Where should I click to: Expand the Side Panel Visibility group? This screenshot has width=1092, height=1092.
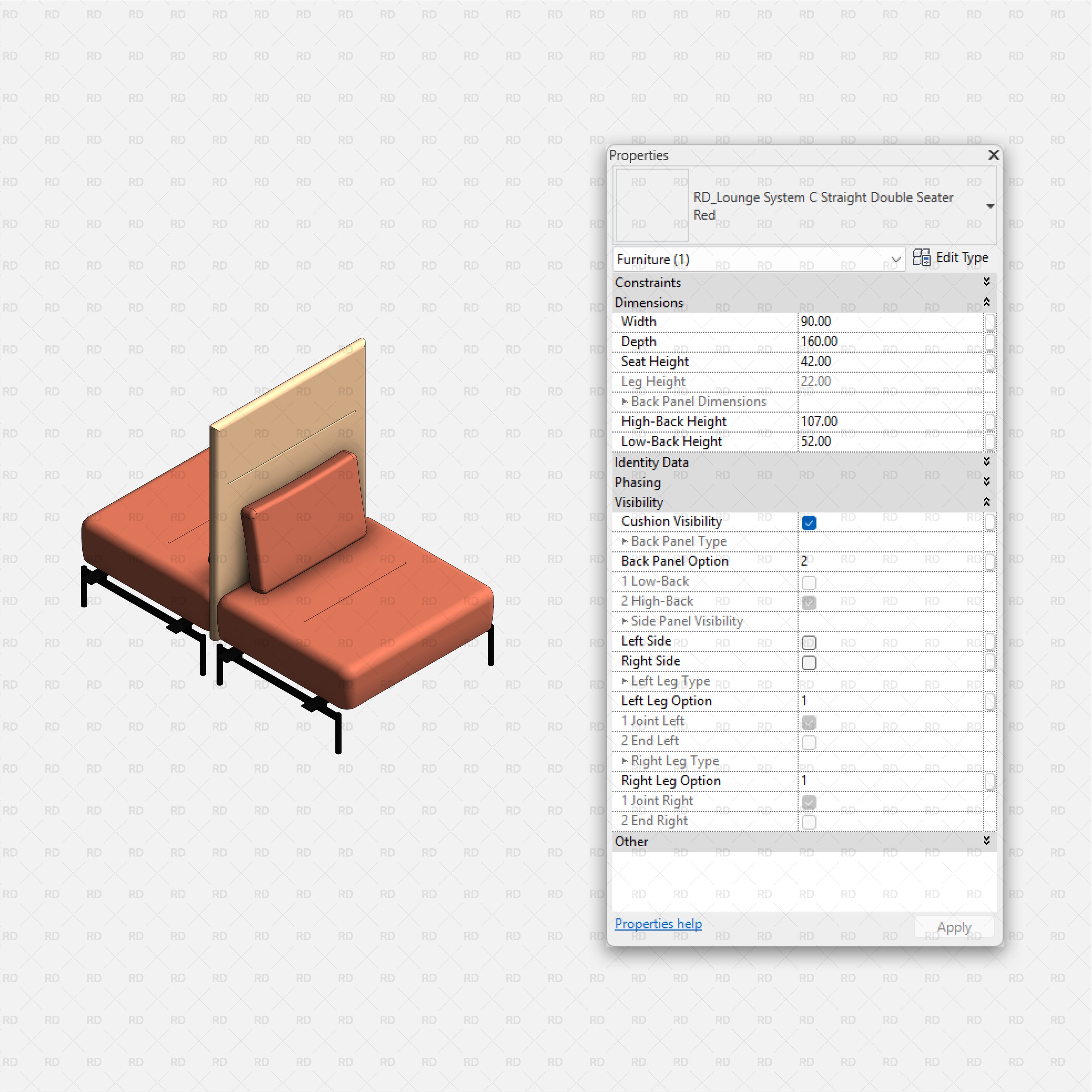point(625,621)
